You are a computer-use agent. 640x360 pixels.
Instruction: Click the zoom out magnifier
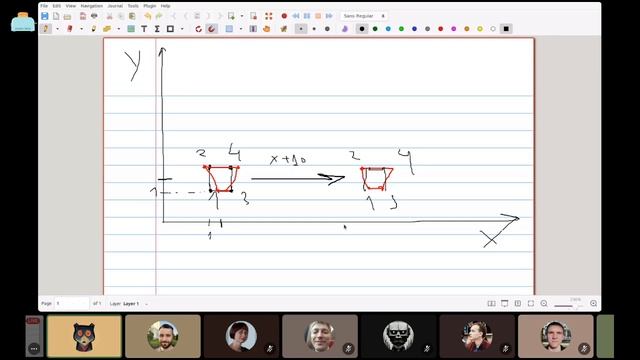click(544, 304)
